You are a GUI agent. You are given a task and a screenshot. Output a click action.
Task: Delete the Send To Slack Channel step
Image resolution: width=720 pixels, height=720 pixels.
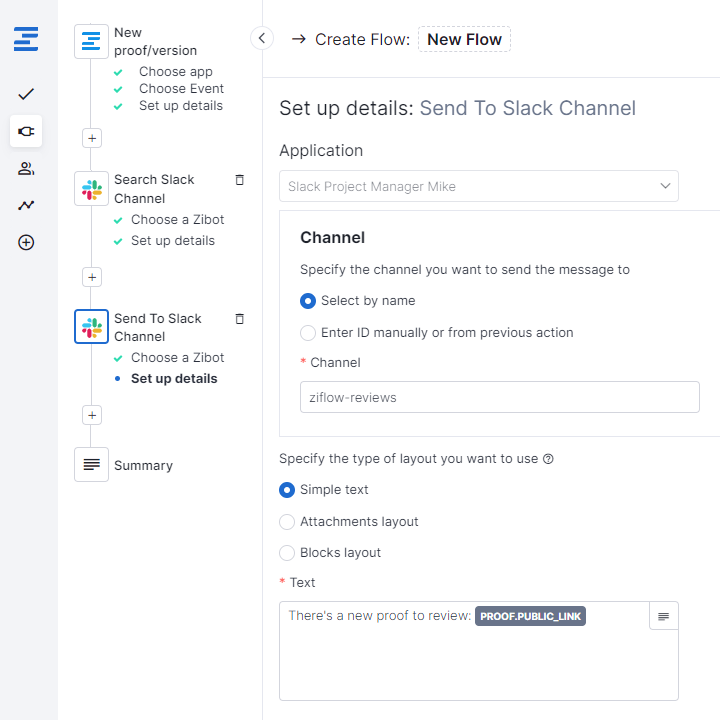tap(239, 319)
